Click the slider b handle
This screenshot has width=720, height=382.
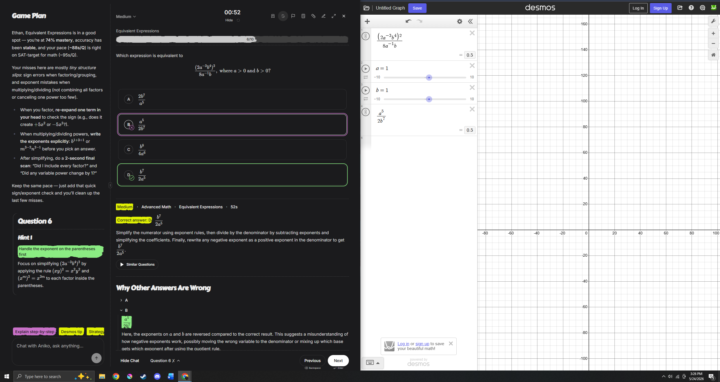[429, 99]
